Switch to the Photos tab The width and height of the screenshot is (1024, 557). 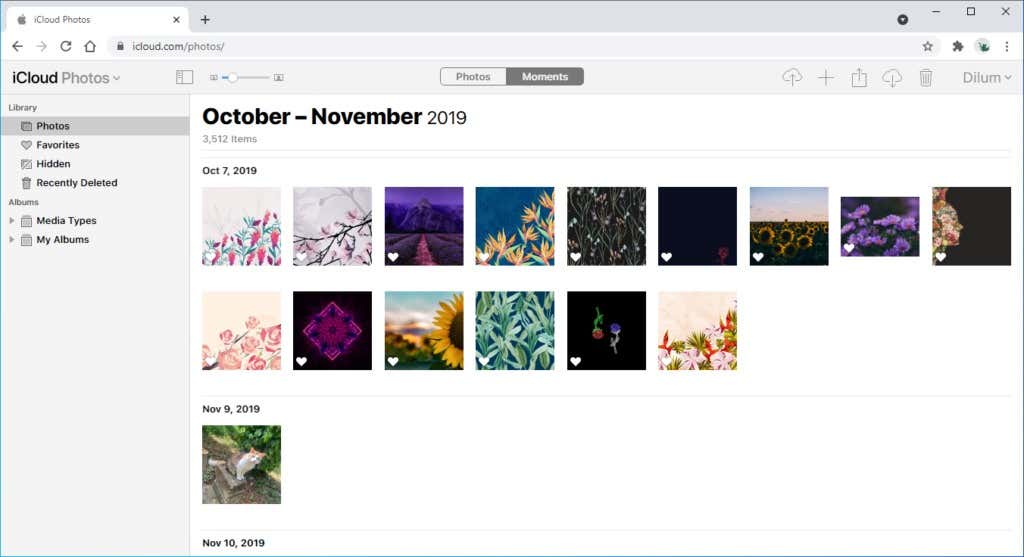(x=473, y=77)
